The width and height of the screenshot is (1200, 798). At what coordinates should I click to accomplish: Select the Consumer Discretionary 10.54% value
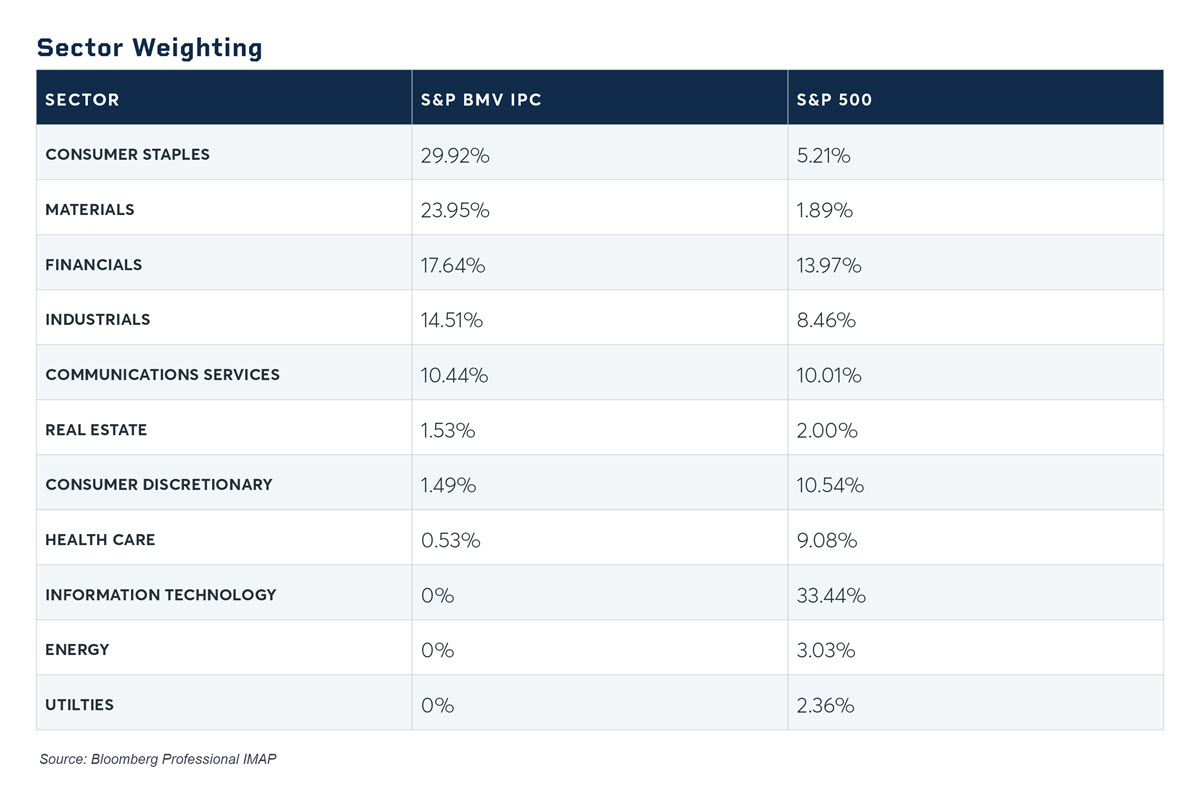click(830, 485)
